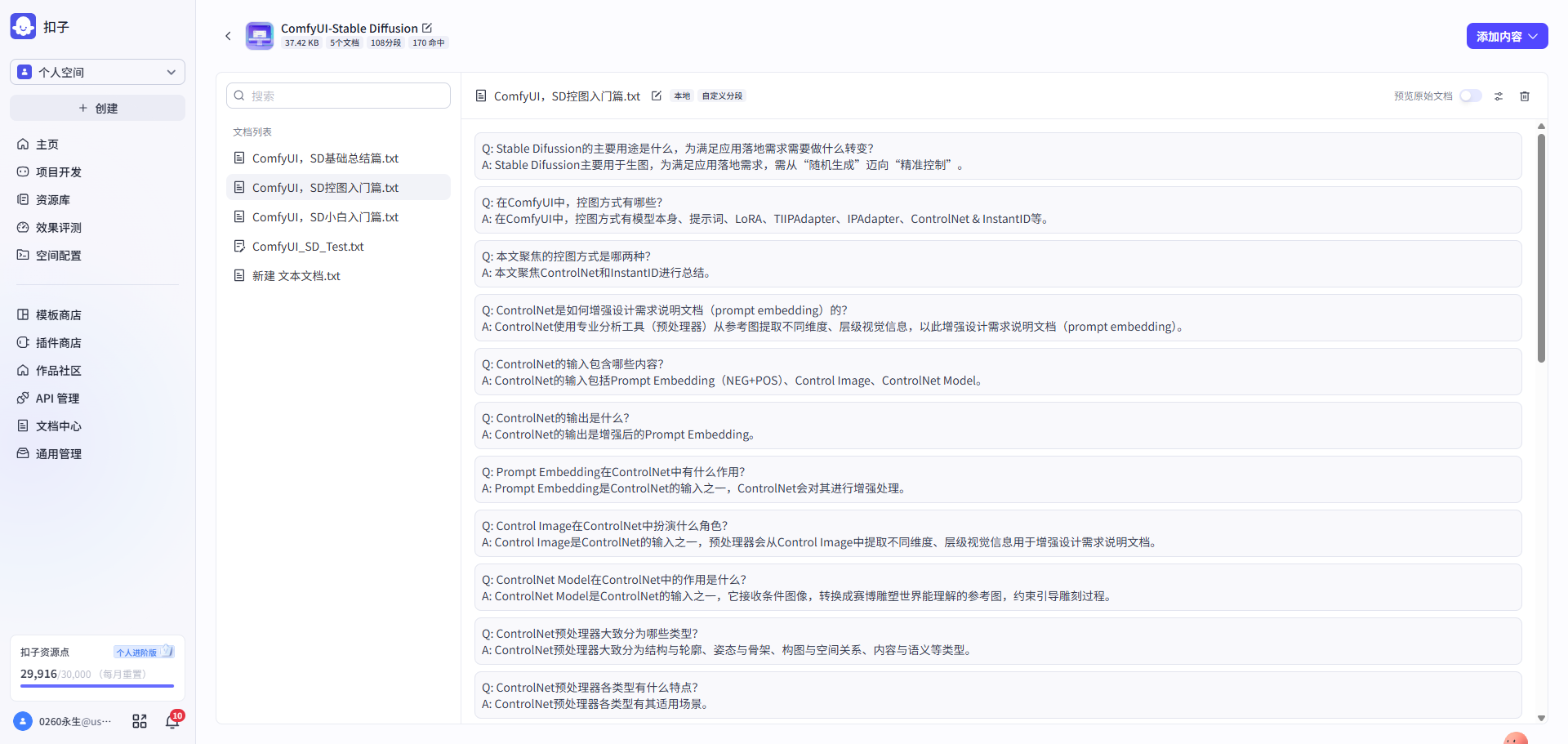Open 模板商店 from the sidebar
This screenshot has width=1568, height=744.
coord(57,314)
